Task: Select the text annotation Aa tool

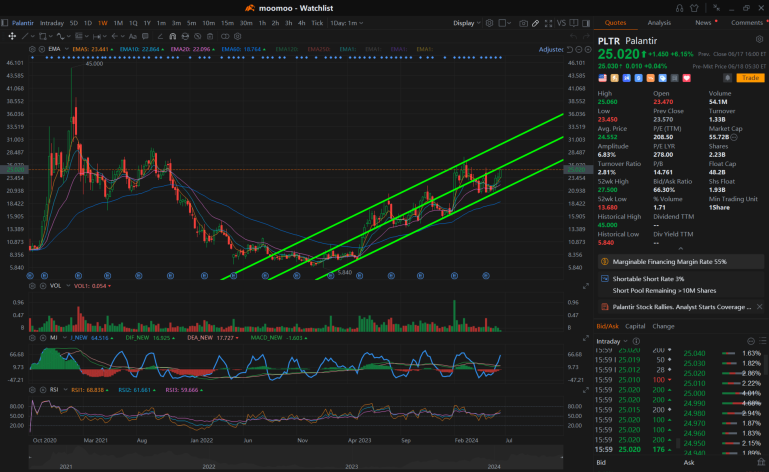Action: pyautogui.click(x=132, y=36)
